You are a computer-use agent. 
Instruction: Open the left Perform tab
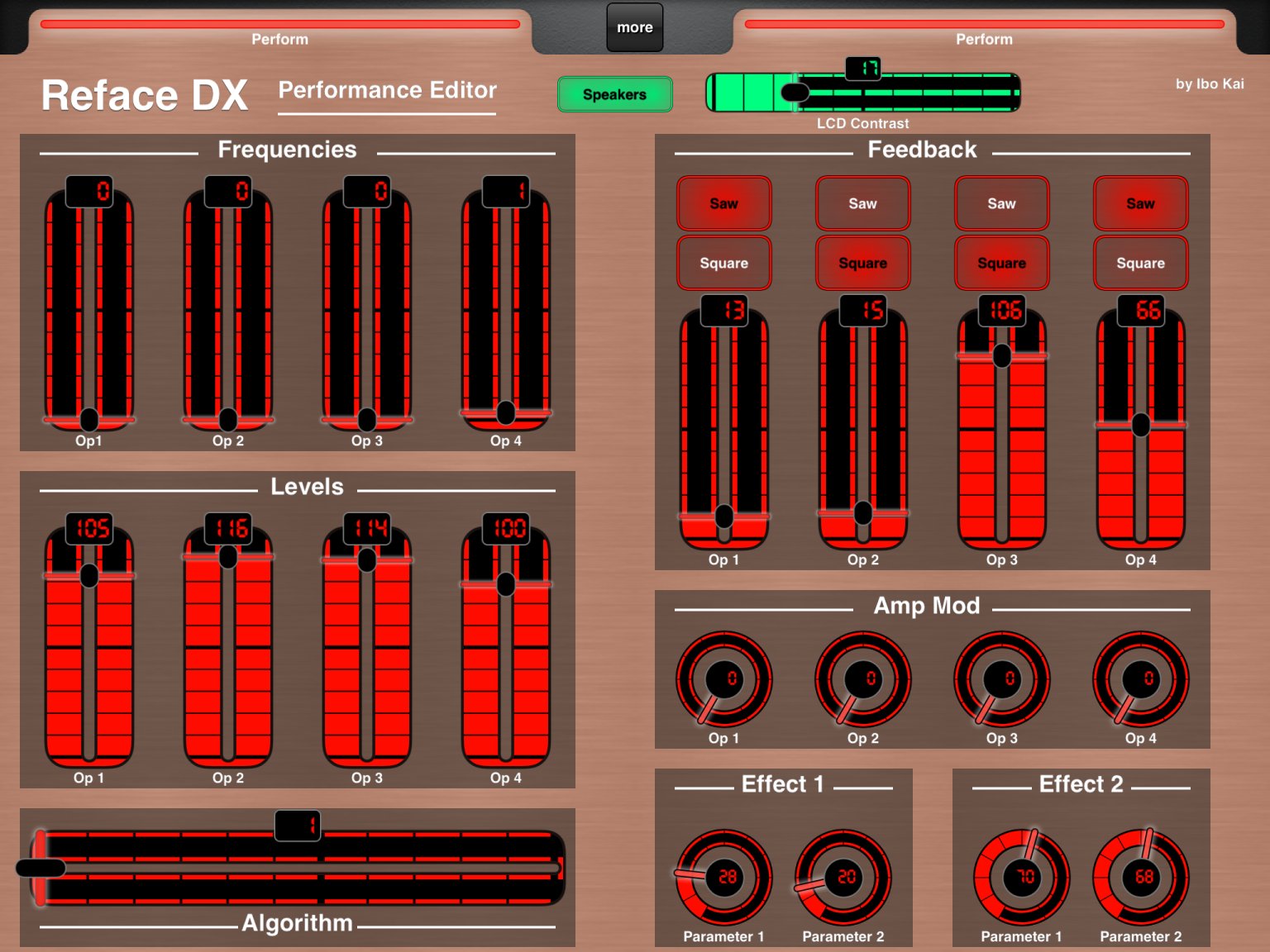point(280,31)
